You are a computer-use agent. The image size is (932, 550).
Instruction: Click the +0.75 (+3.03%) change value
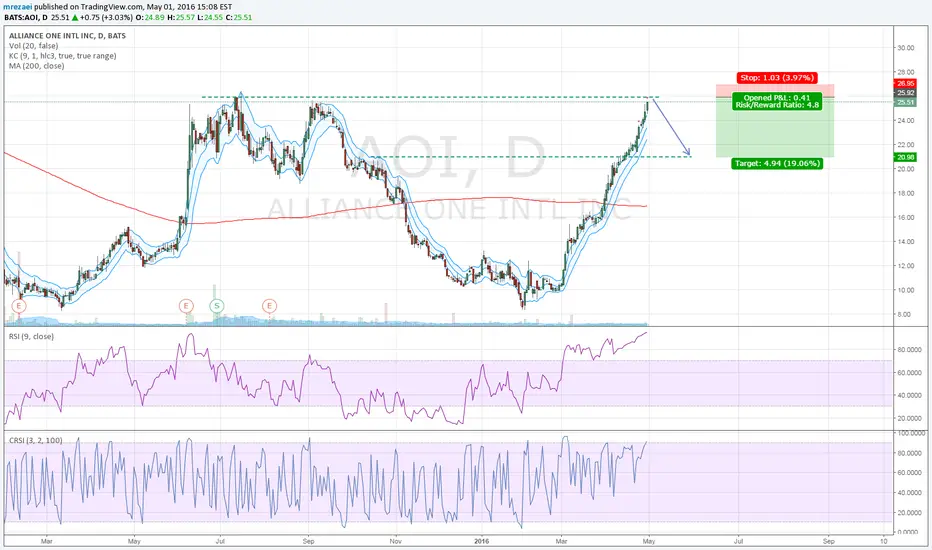pos(106,17)
